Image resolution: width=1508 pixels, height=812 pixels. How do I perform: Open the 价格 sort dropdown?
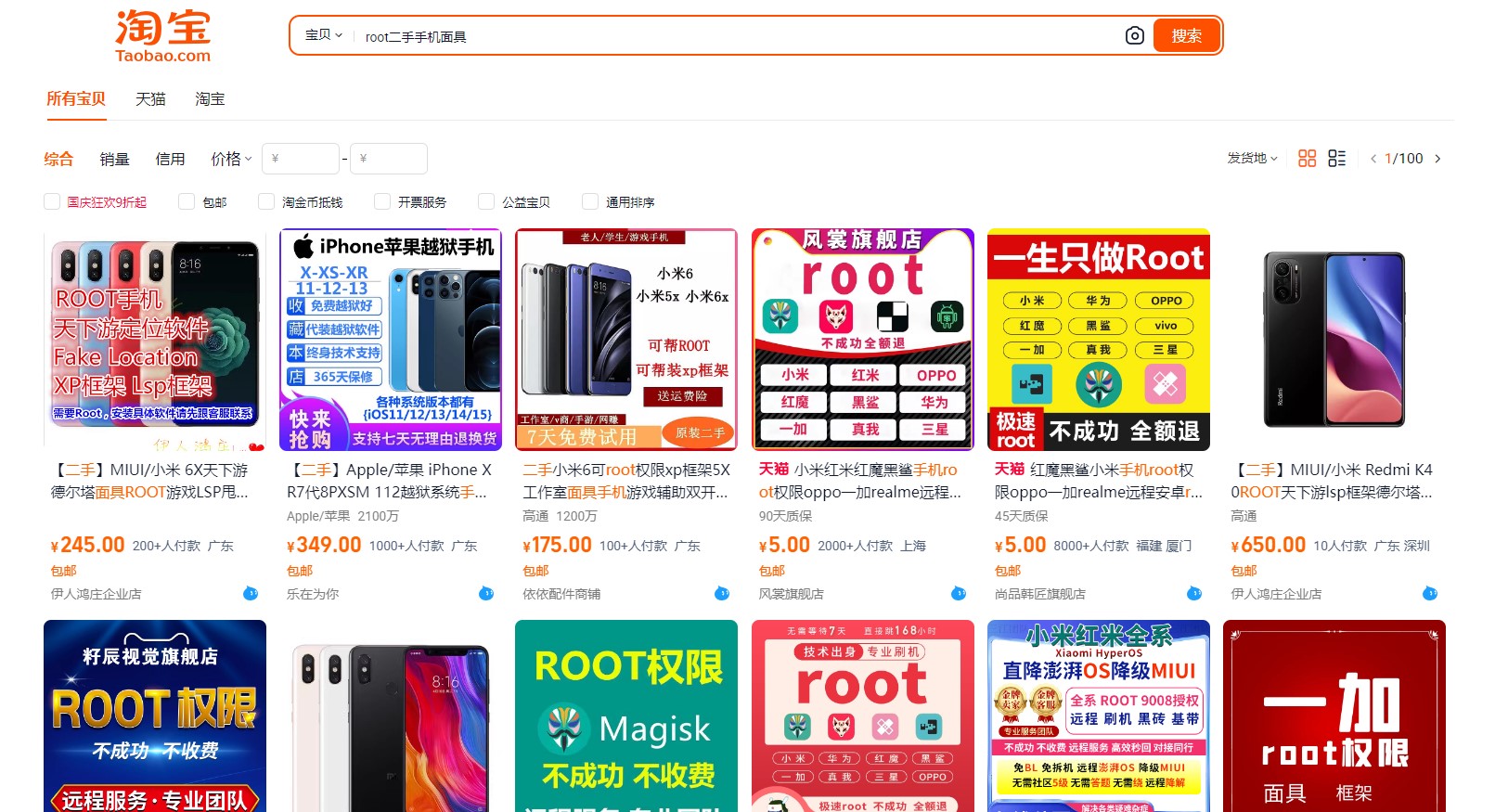pos(231,159)
